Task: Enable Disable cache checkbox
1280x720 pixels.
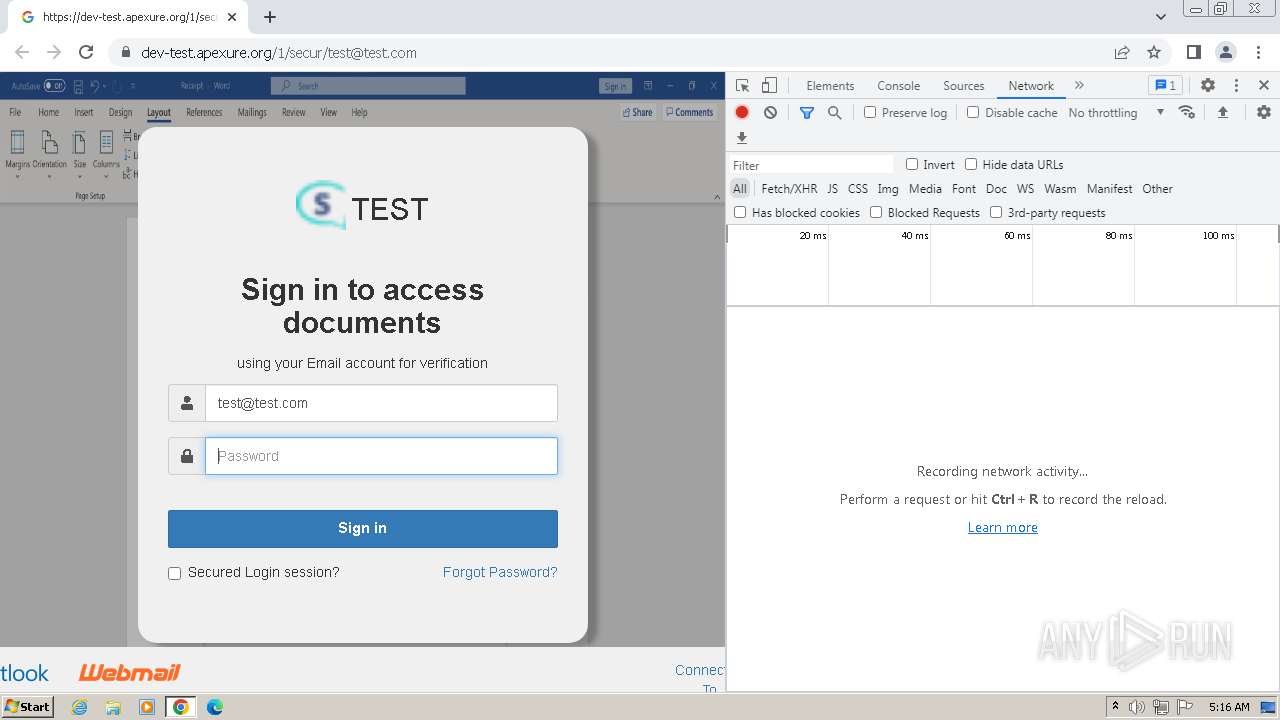Action: (973, 112)
